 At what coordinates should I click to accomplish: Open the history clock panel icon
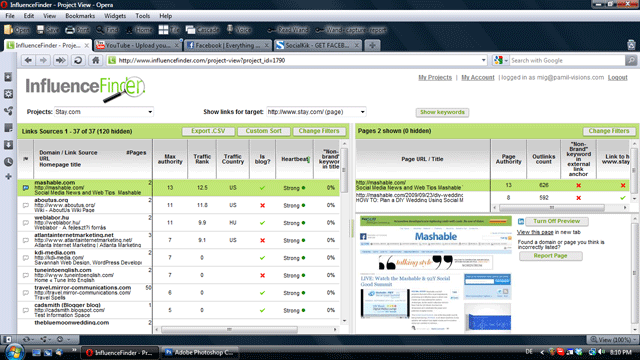click(x=8, y=162)
